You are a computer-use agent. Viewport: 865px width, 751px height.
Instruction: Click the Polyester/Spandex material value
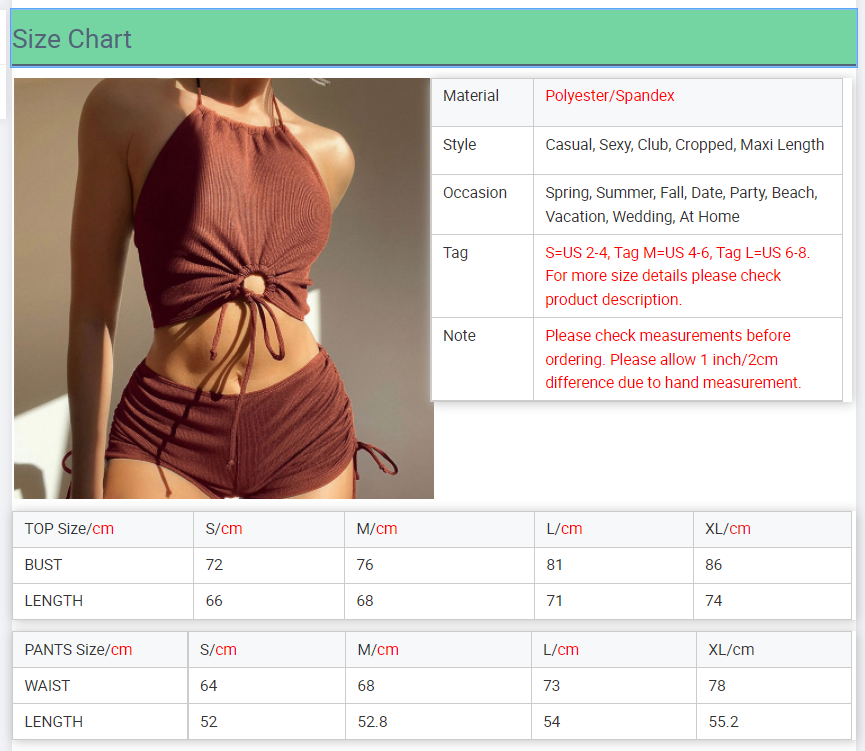(x=610, y=96)
